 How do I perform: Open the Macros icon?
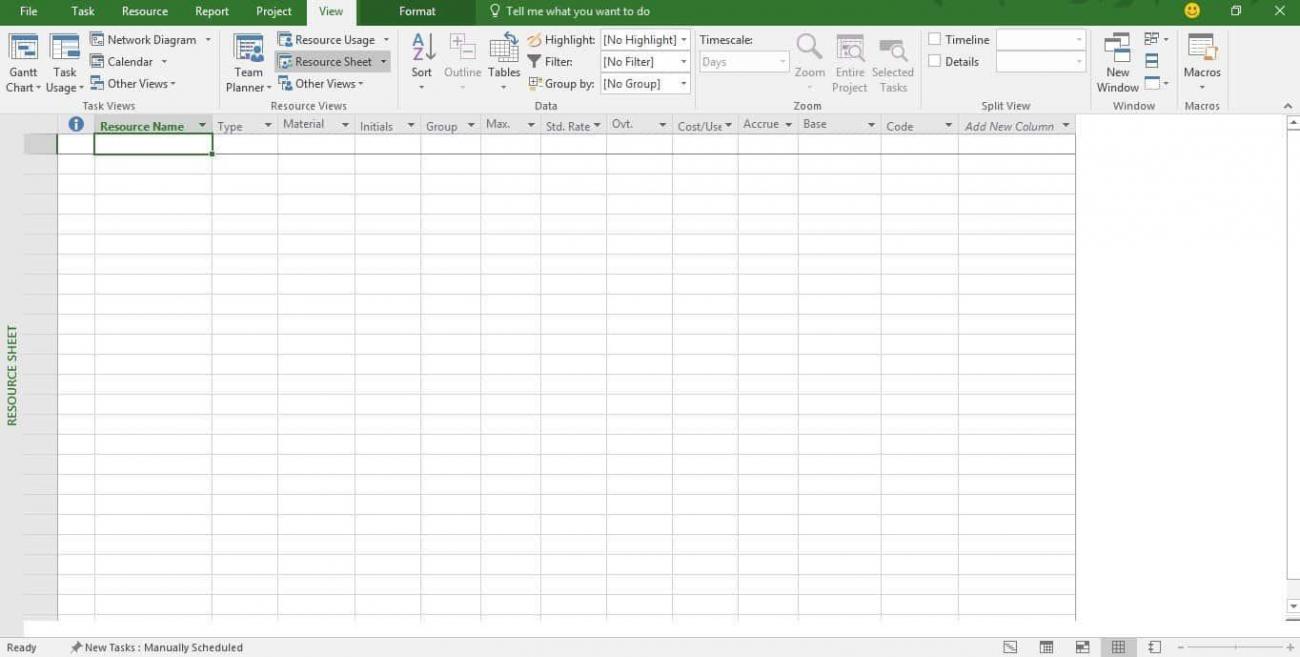(1202, 55)
